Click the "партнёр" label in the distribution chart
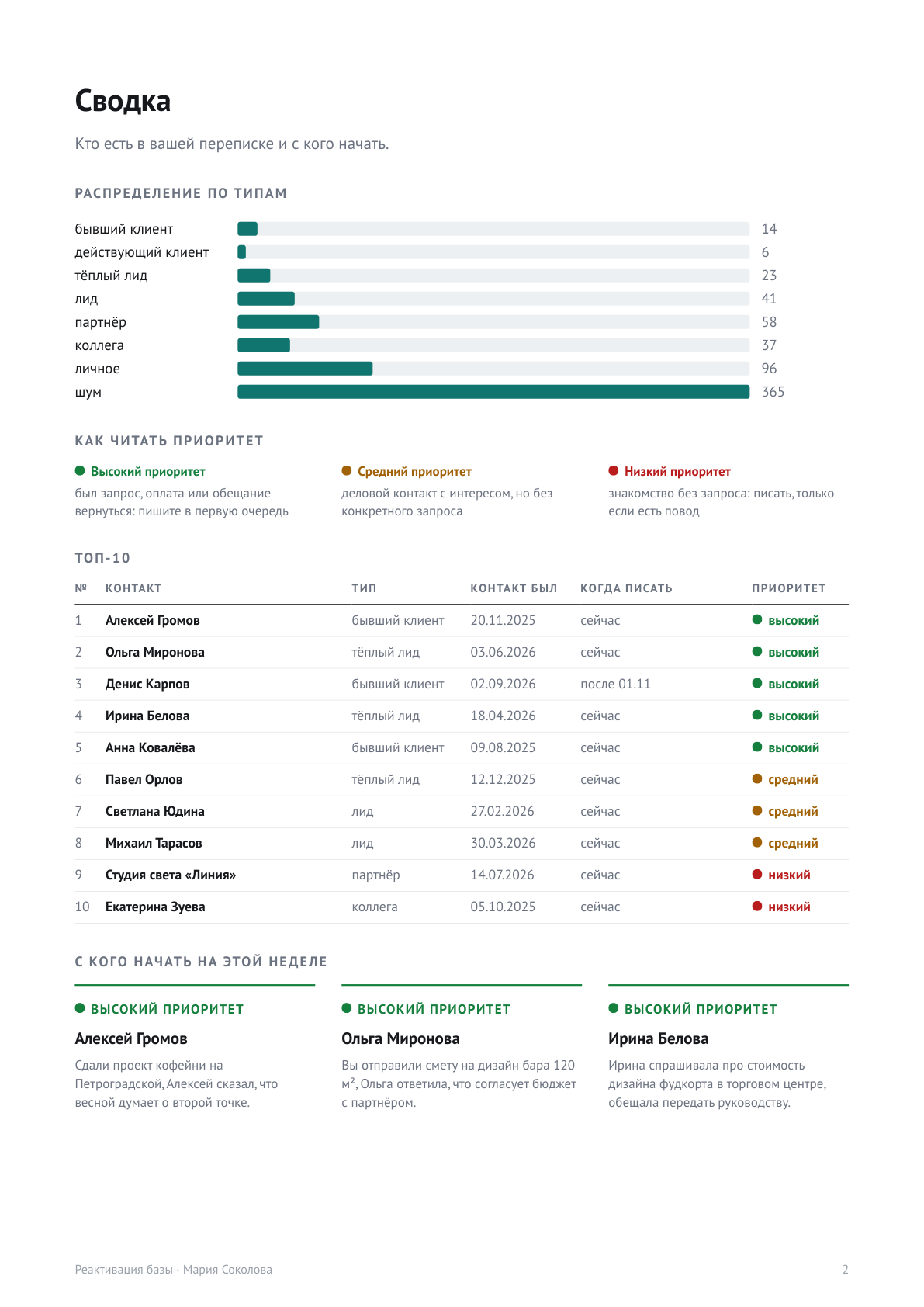The width and height of the screenshot is (924, 1307). [x=100, y=322]
